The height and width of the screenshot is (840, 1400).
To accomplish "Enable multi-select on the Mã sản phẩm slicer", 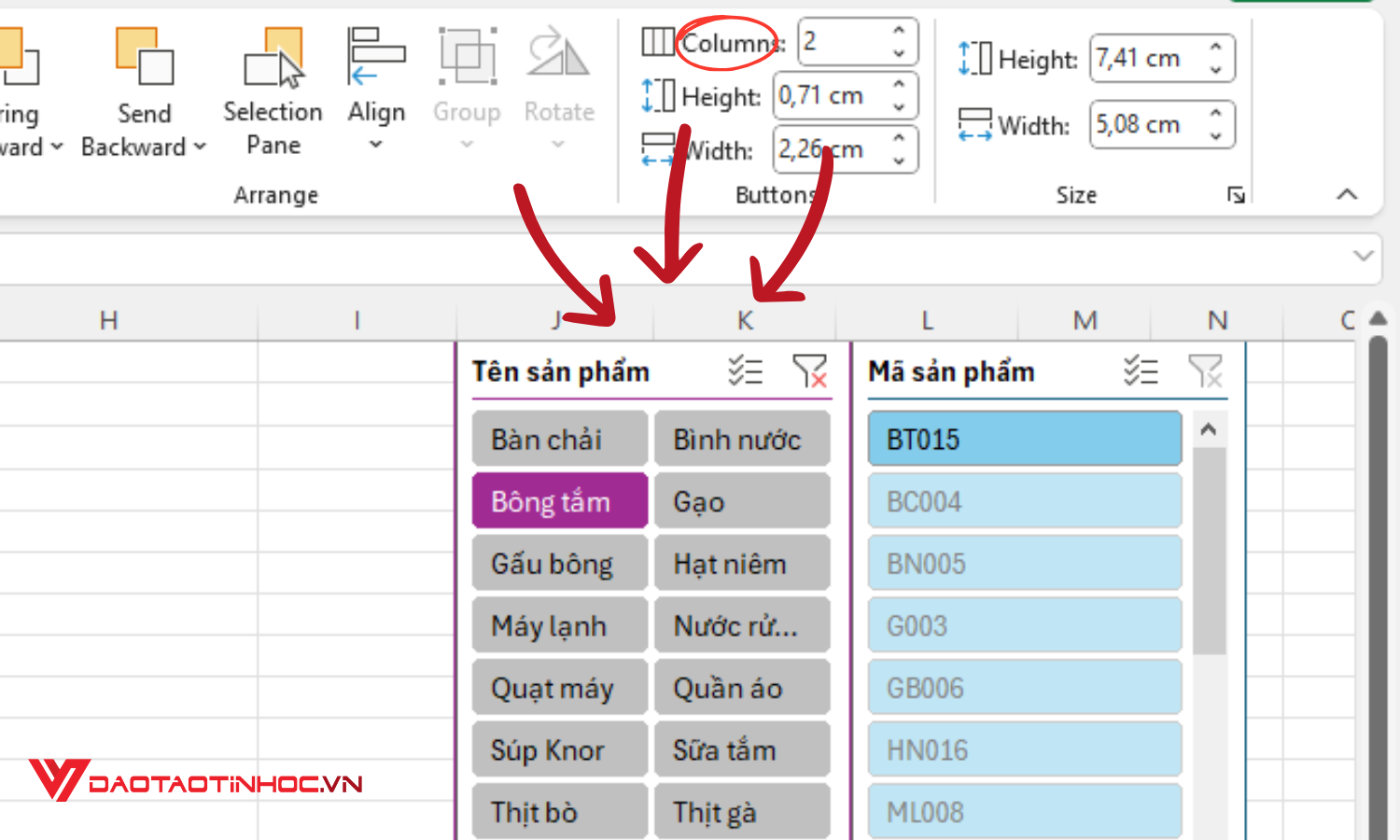I will 1140,371.
